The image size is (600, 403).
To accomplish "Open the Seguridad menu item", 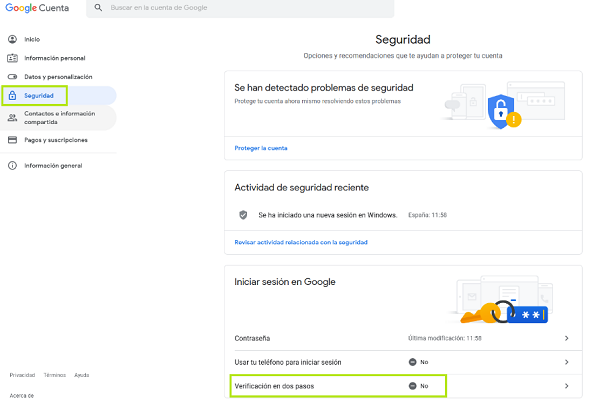I will point(42,96).
